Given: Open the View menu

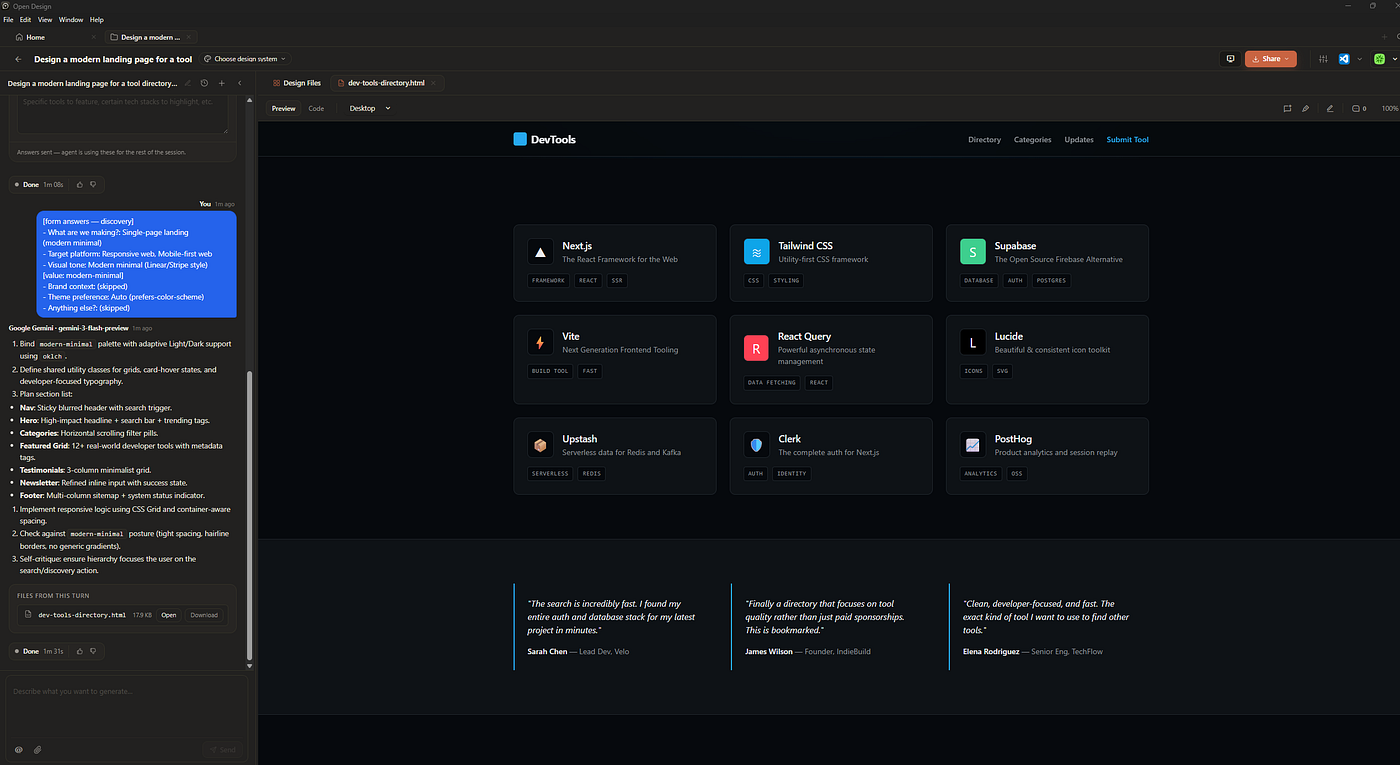Looking at the screenshot, I should coord(45,19).
